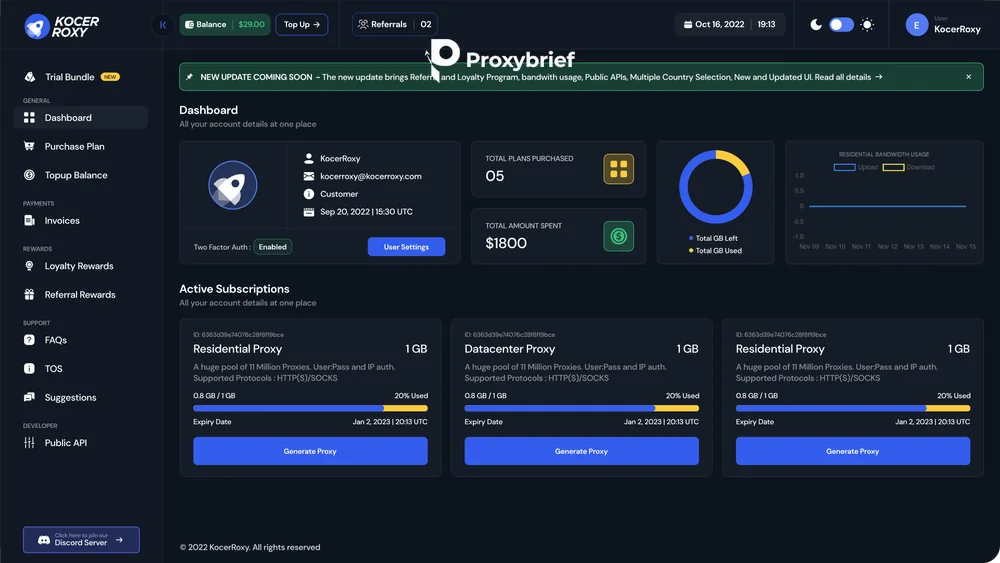Toggle Total GB Left legend item
This screenshot has height=563, width=1000.
click(x=713, y=238)
